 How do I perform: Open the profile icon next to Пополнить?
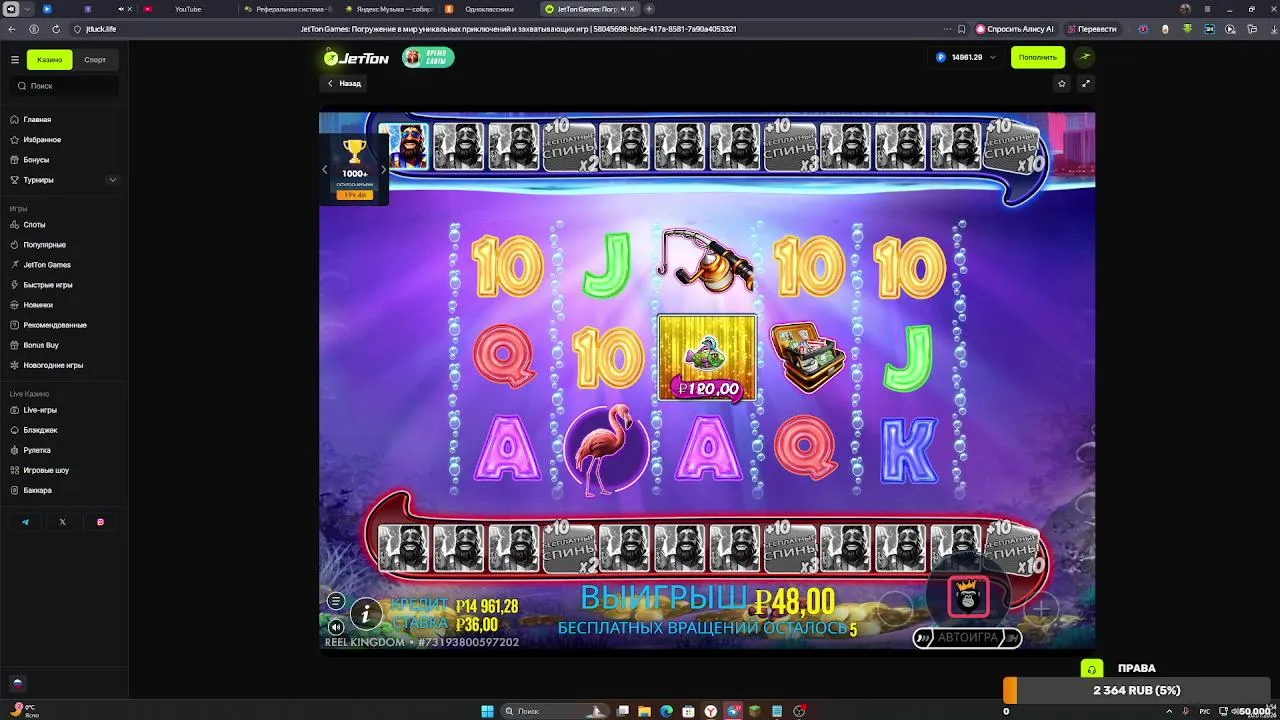click(1084, 58)
